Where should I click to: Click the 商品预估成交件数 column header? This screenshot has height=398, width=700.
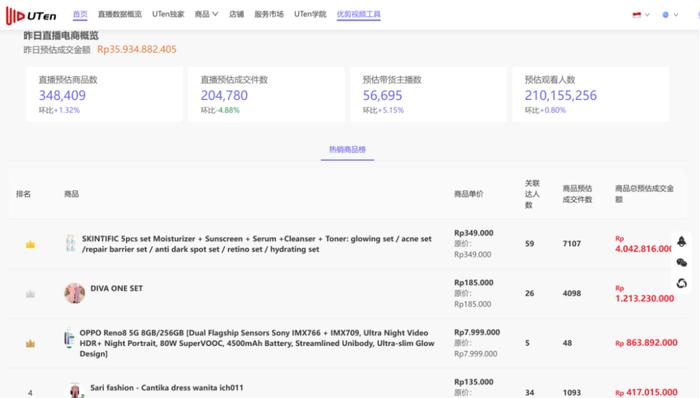pos(577,194)
